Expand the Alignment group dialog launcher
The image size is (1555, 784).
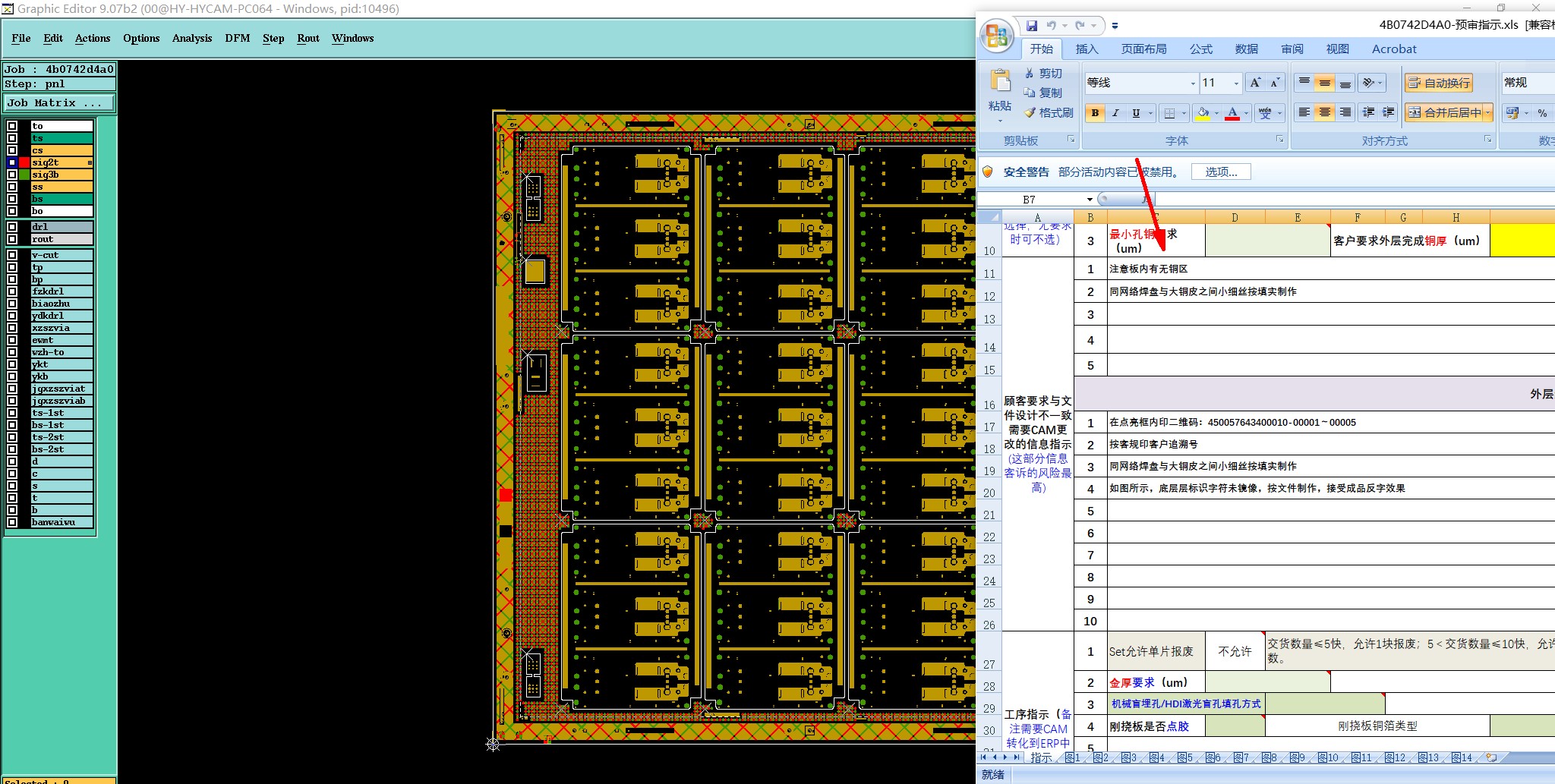1487,140
